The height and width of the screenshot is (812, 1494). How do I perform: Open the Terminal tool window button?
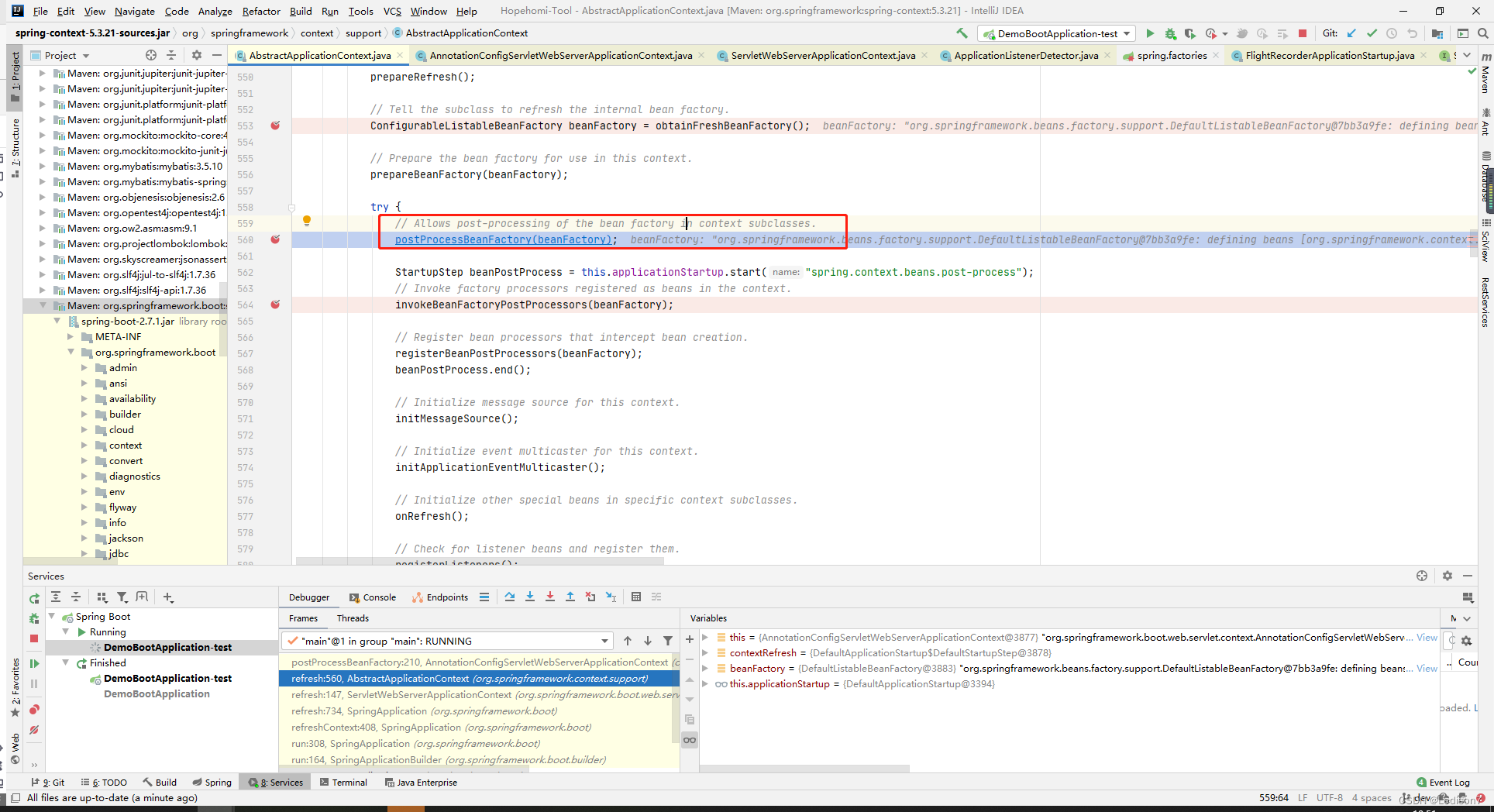(x=343, y=783)
